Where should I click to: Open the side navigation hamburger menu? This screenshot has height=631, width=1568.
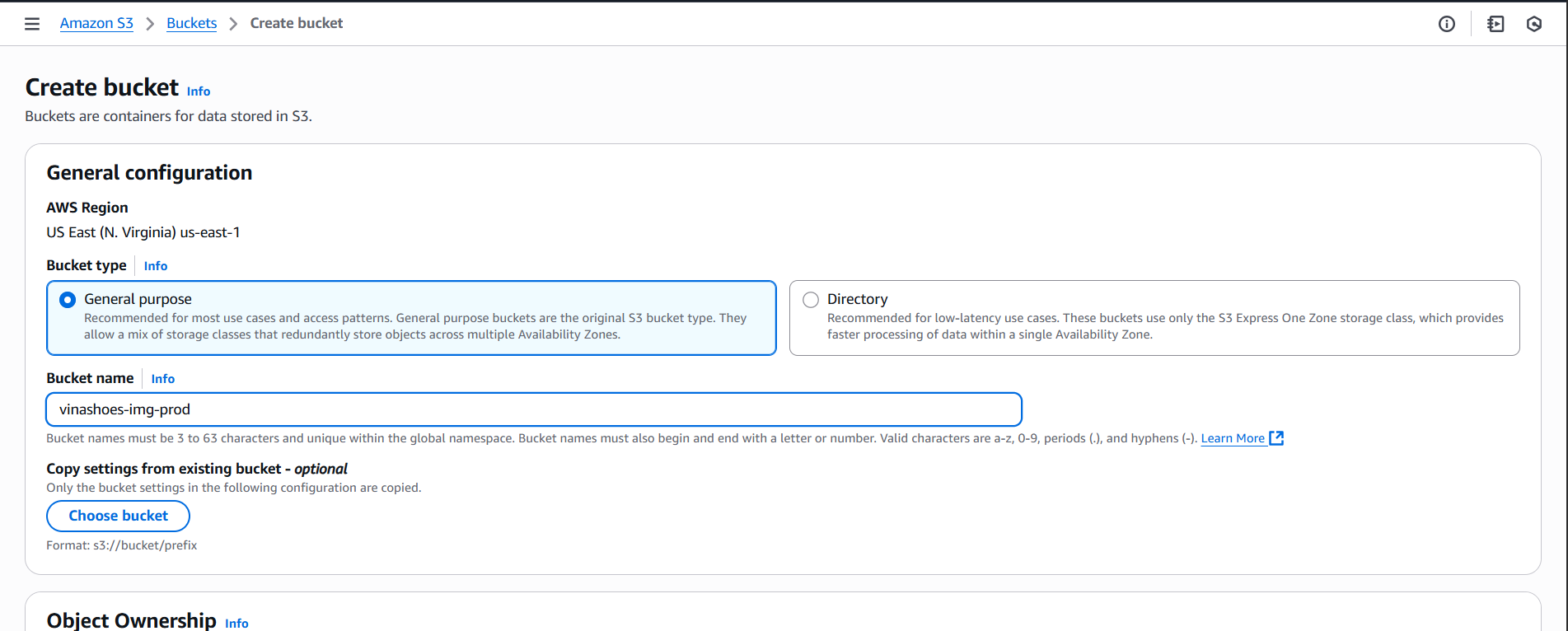click(x=32, y=24)
